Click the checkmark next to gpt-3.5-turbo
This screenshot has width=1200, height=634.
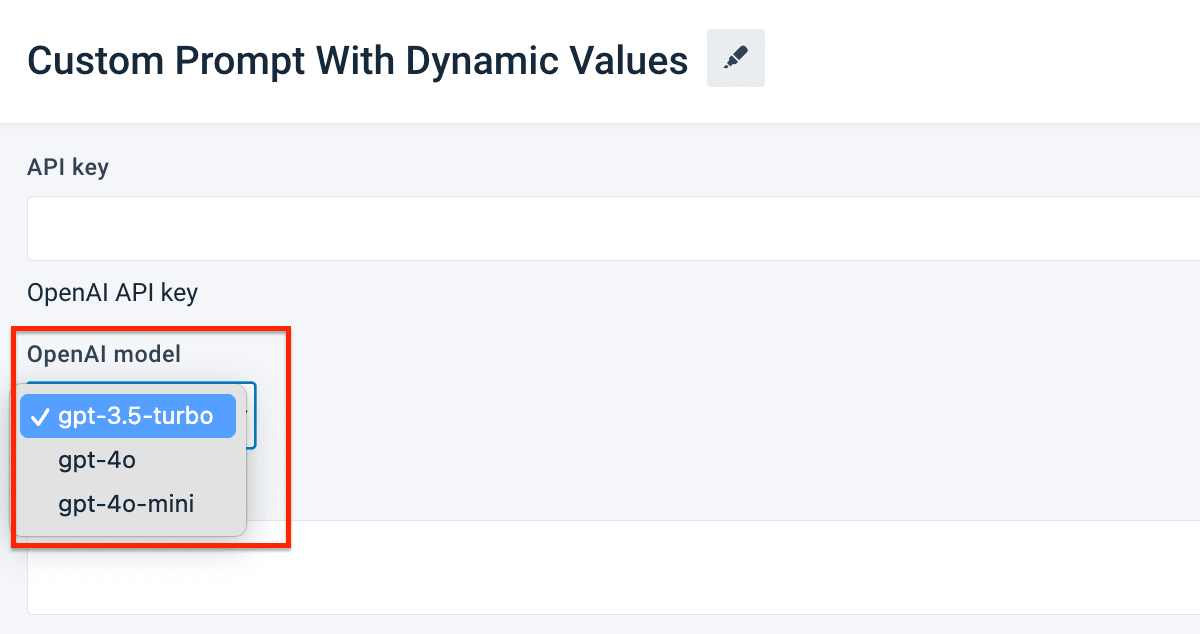click(41, 417)
